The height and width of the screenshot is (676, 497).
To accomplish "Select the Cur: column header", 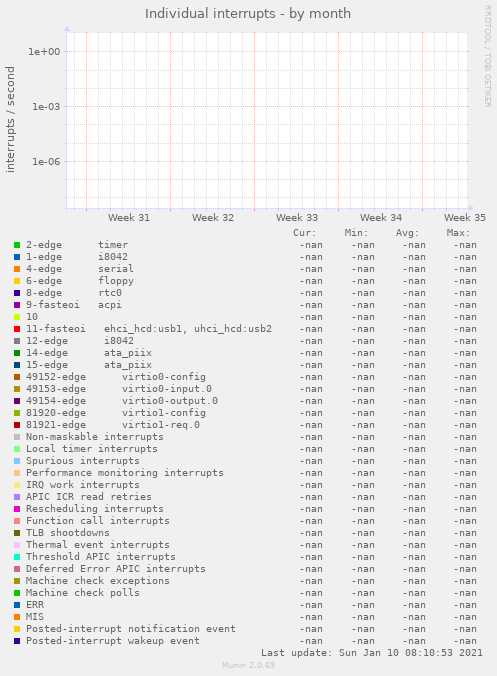I will tap(305, 233).
